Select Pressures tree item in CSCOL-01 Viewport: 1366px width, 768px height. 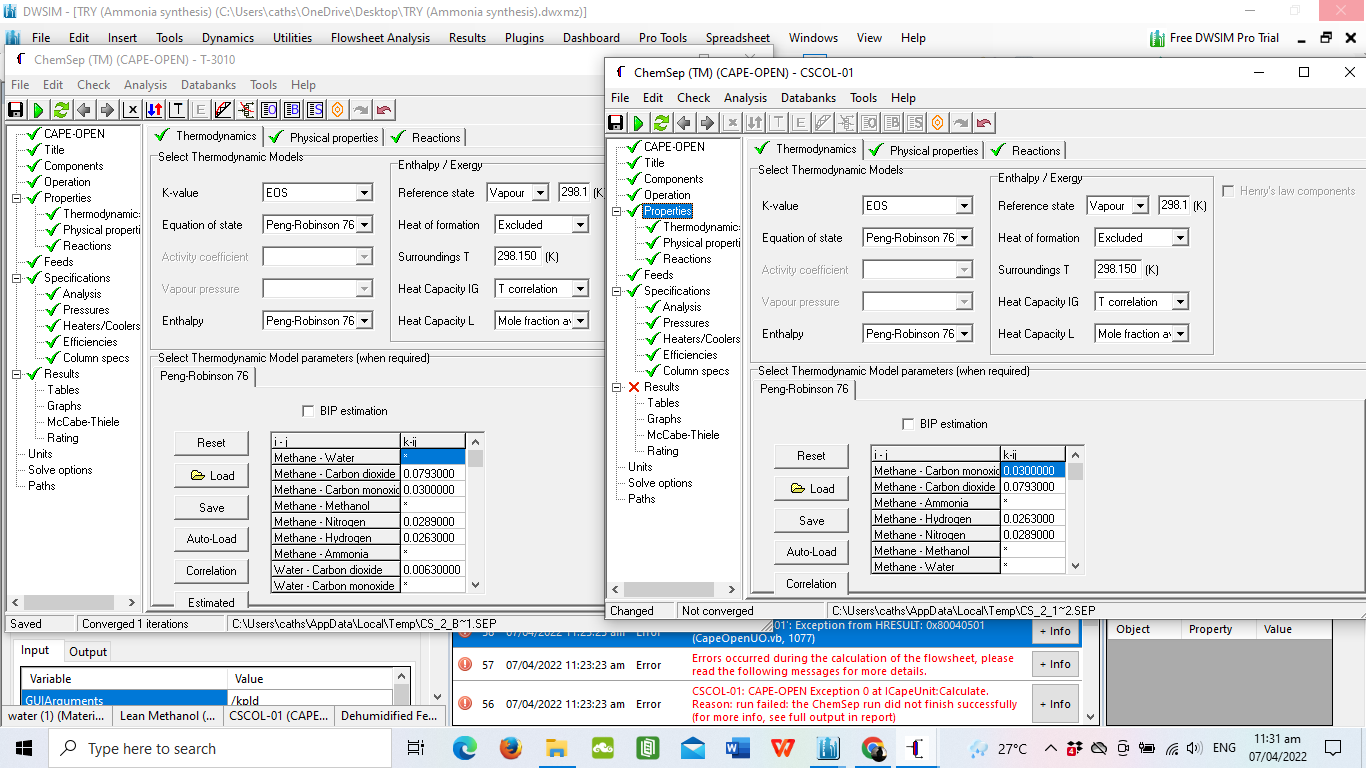click(686, 323)
